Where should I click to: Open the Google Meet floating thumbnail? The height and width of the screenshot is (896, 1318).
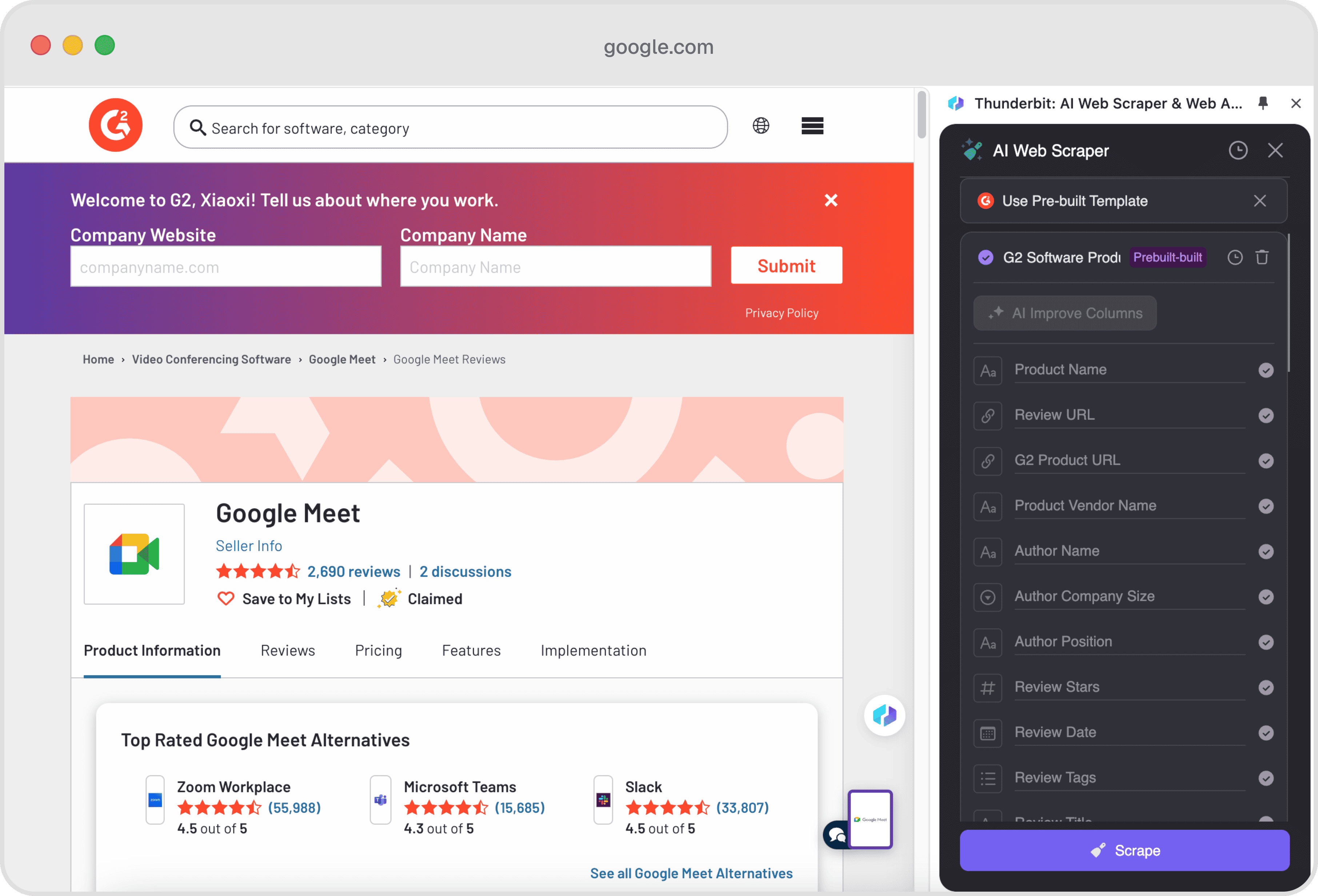pos(870,819)
